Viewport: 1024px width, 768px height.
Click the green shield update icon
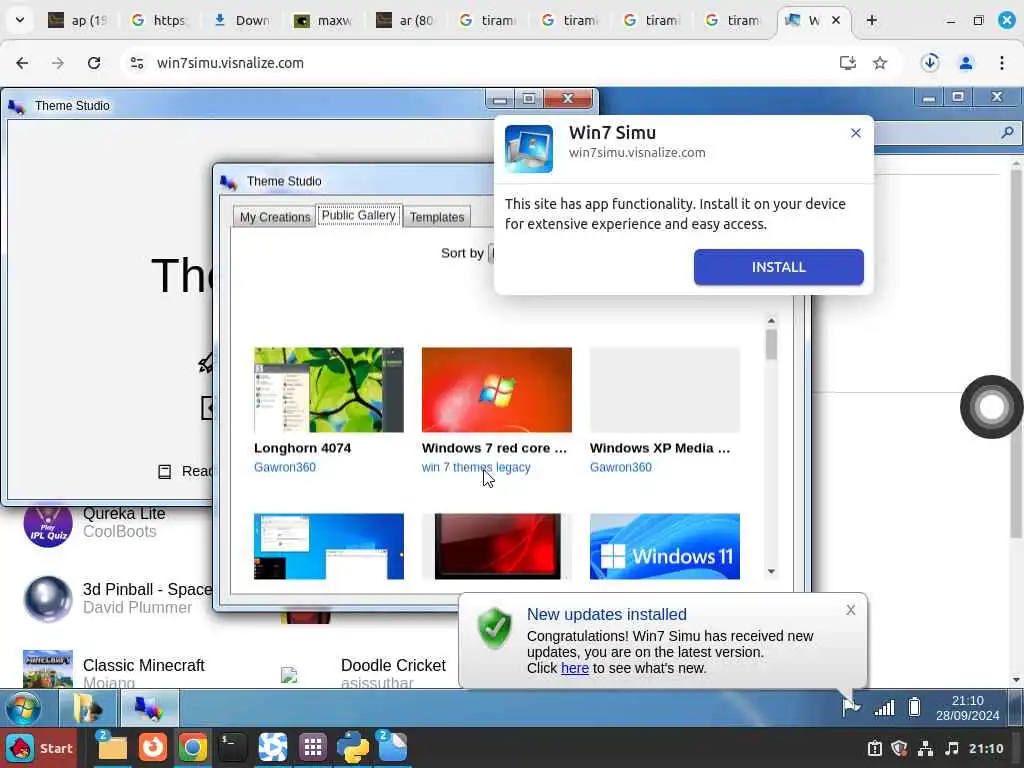point(494,628)
